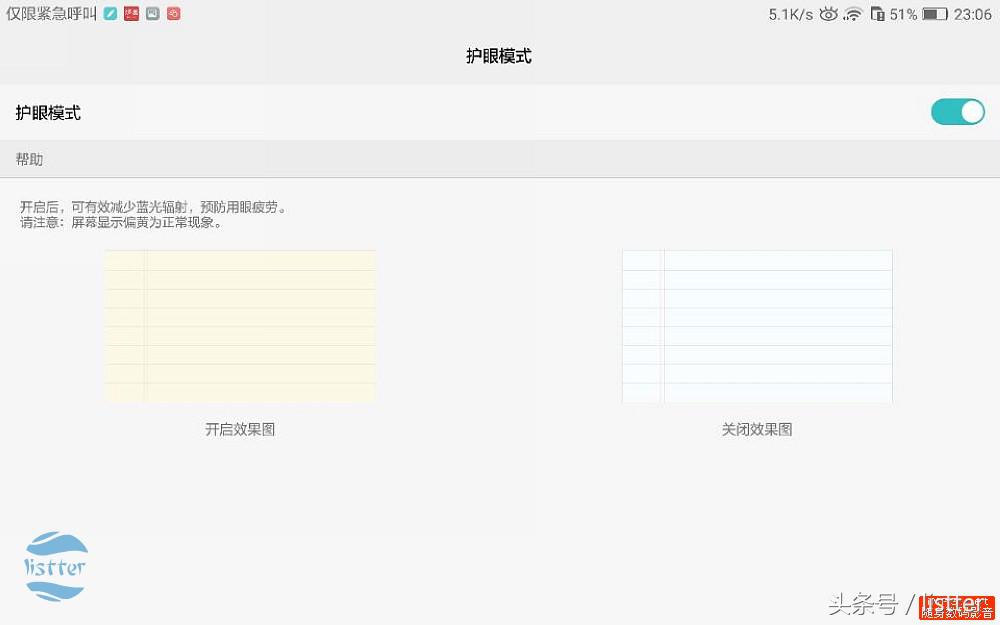Enable eye protection mode via the switch
This screenshot has width=1000, height=625.
pyautogui.click(x=957, y=112)
